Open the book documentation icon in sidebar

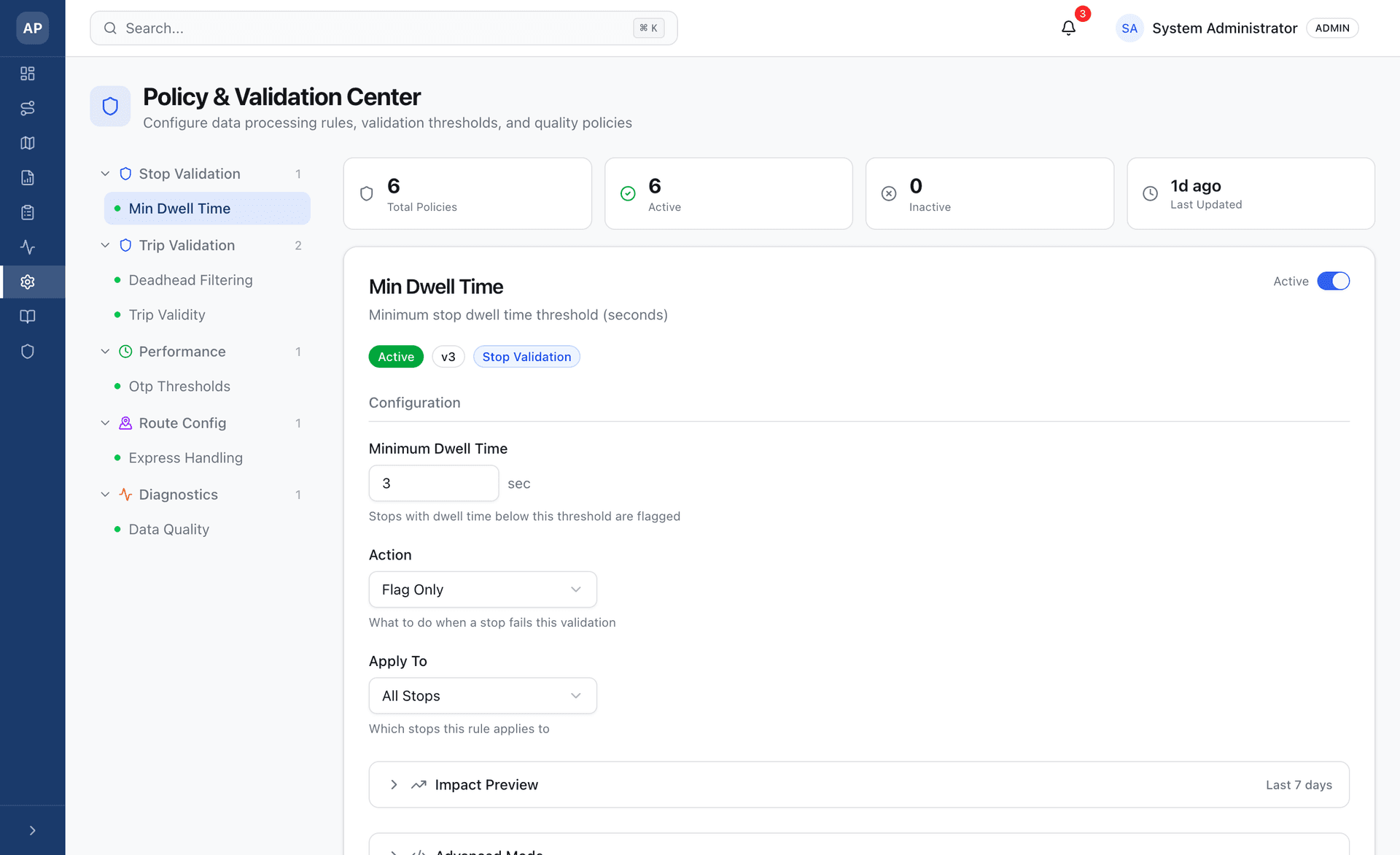click(28, 317)
